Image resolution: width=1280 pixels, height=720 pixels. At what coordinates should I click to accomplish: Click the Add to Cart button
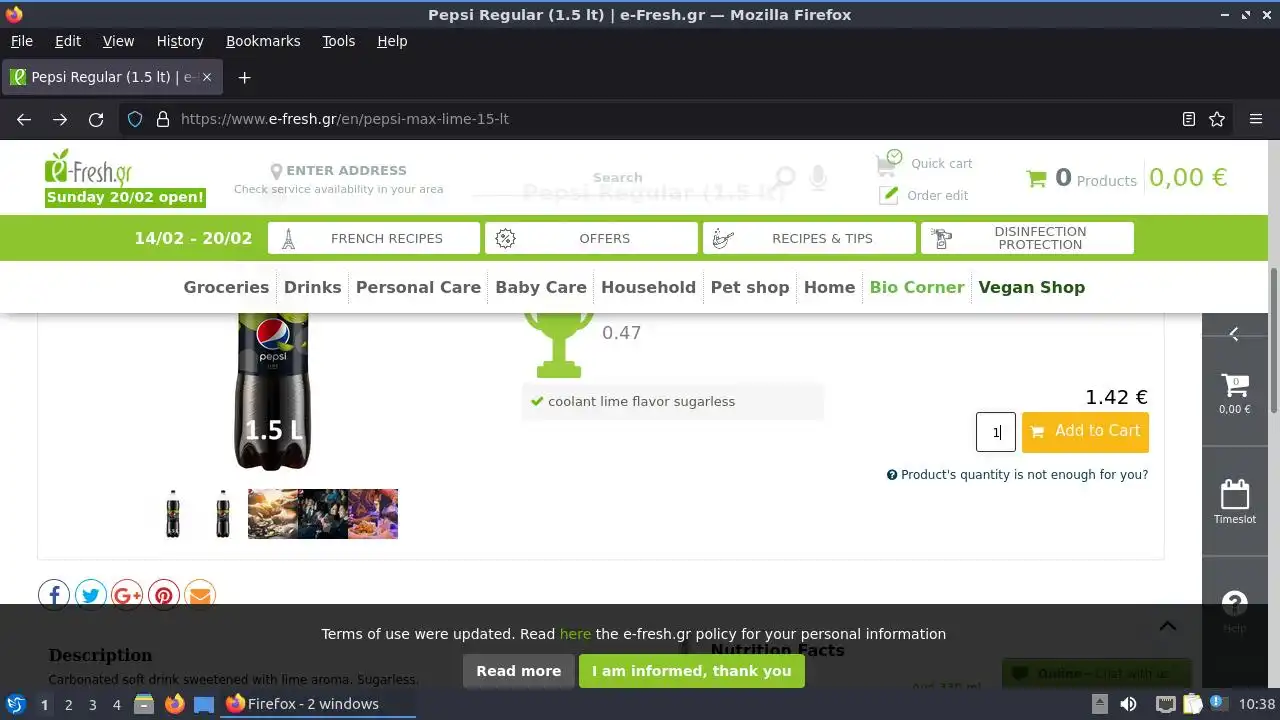1085,432
